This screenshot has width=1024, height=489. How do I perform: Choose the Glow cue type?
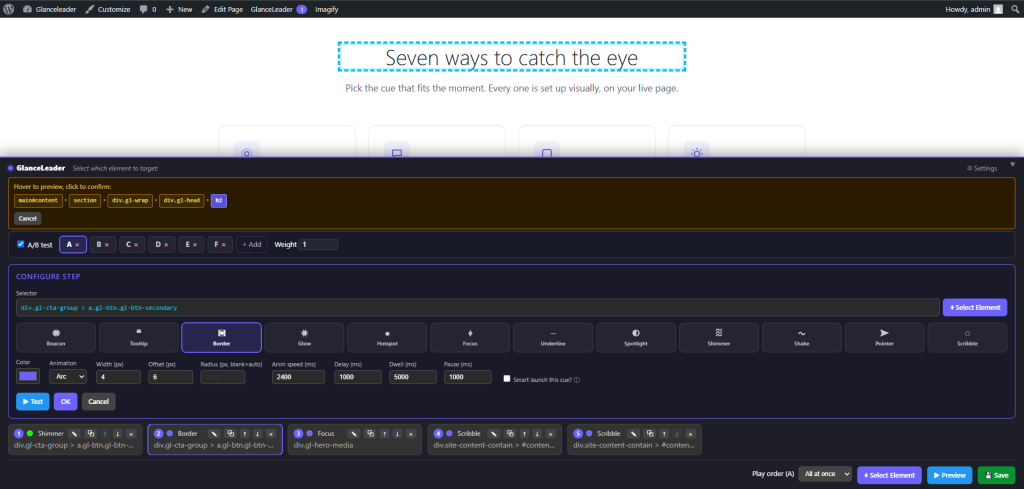304,338
